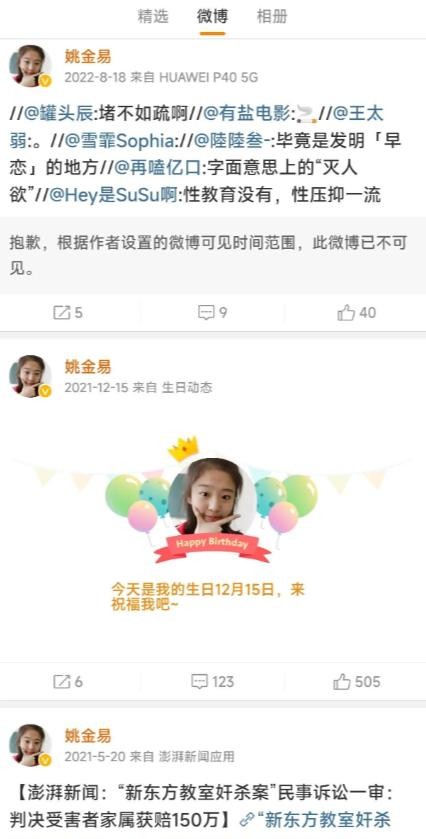Screen dimensions: 426x839
Task: Open mention link @Hey是SuSu啊
Action: coord(113,195)
